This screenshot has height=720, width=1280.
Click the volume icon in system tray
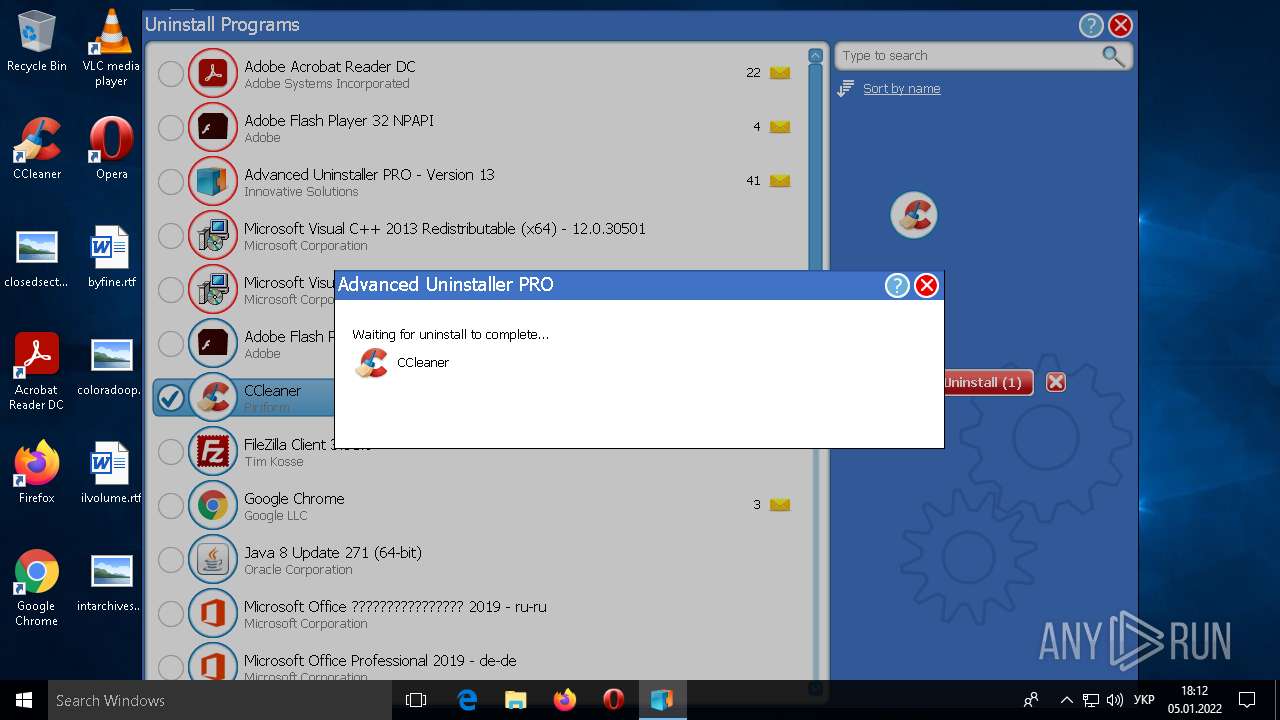pos(1114,700)
